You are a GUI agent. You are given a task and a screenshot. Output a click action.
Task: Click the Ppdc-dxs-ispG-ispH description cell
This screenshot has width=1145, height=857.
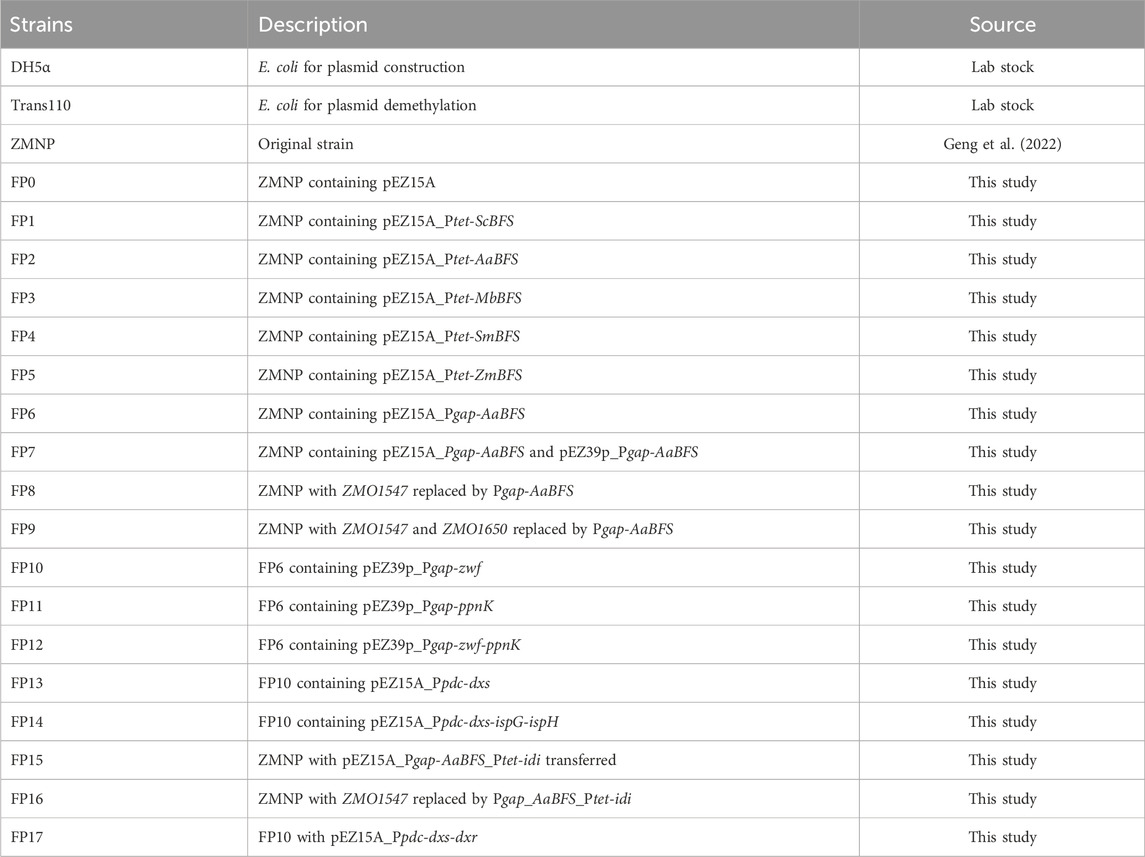(553, 722)
